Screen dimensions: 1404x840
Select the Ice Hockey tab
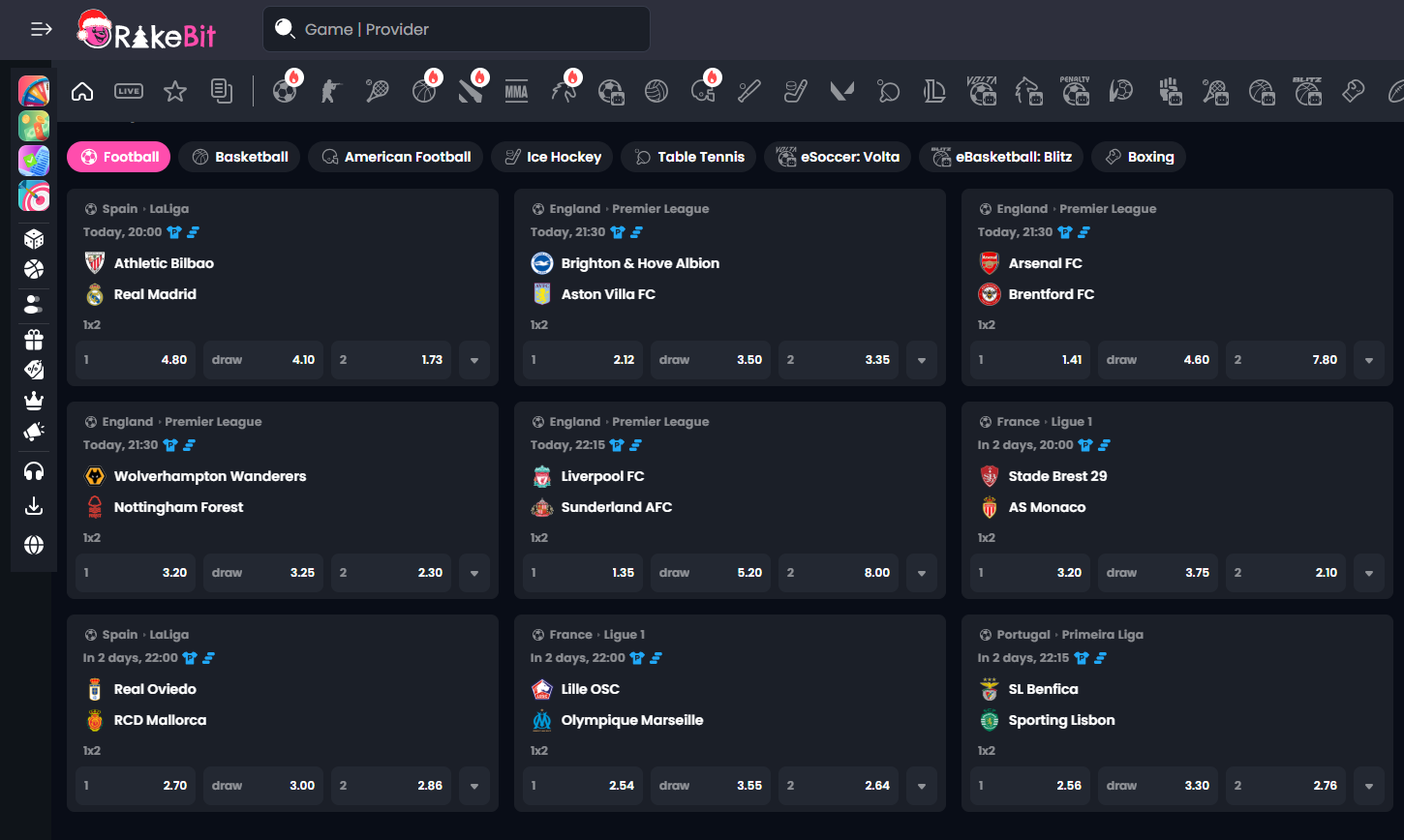click(552, 157)
